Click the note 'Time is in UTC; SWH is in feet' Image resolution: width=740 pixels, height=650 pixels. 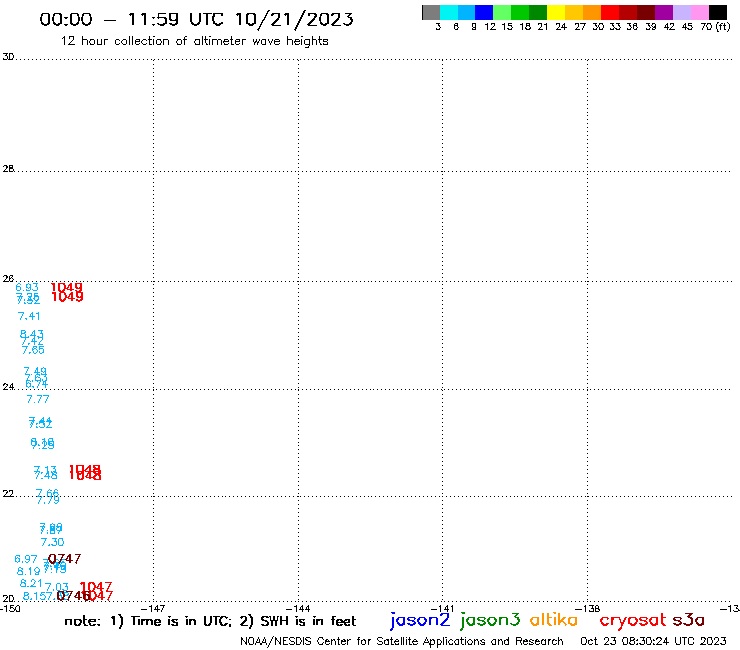(x=233, y=621)
